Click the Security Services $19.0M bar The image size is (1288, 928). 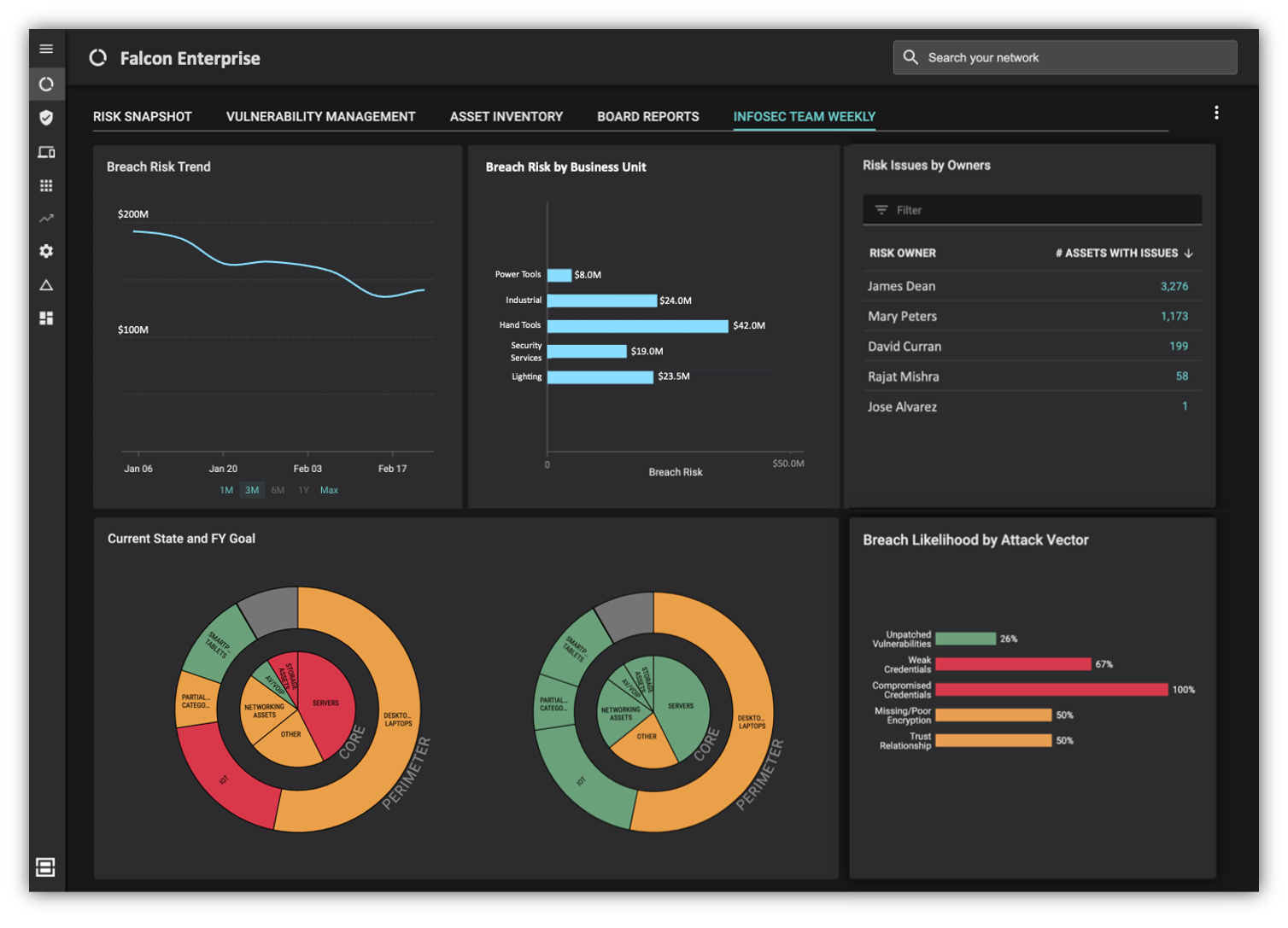click(x=587, y=351)
